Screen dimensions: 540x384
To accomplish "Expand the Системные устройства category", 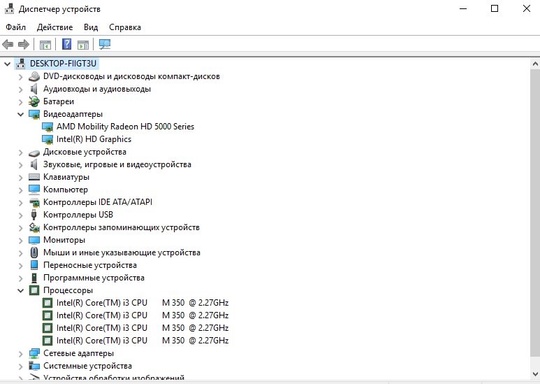I will pyautogui.click(x=20, y=366).
